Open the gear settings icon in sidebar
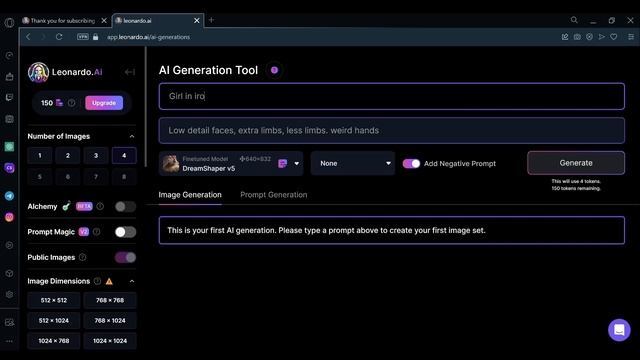Viewport: 640px width, 360px height. (x=9, y=294)
